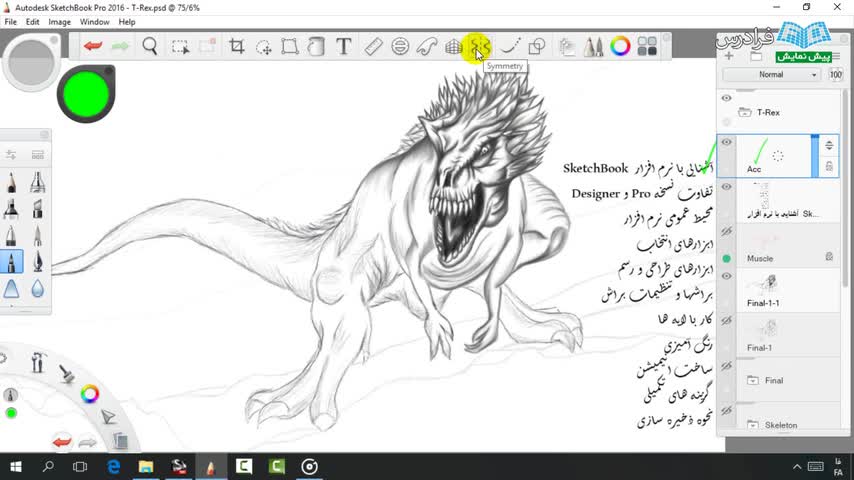
Task: Expand the Skeleton layer group
Action: (x=753, y=425)
